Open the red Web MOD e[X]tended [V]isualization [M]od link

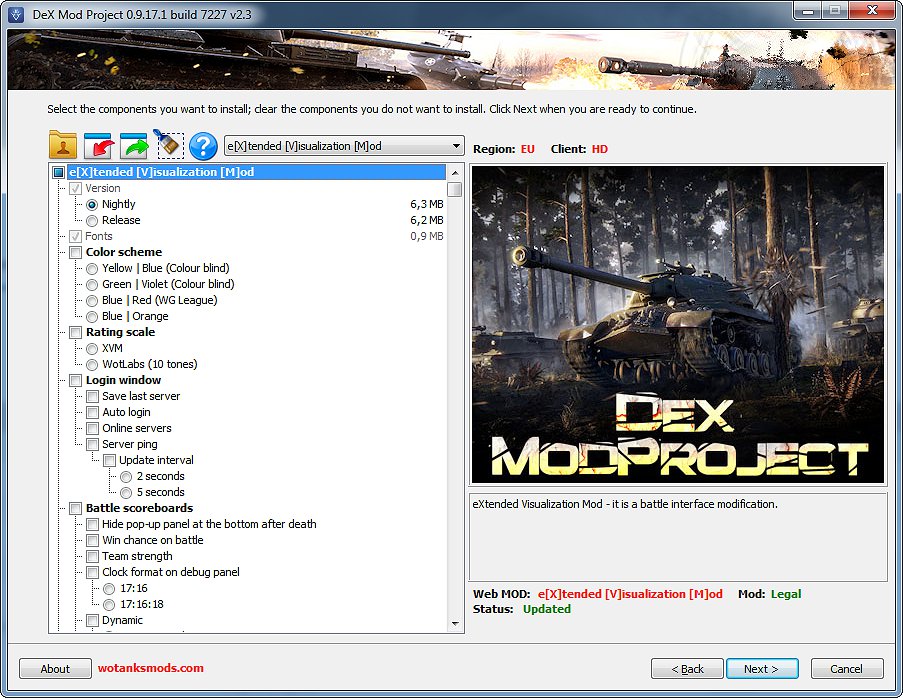pyautogui.click(x=630, y=594)
